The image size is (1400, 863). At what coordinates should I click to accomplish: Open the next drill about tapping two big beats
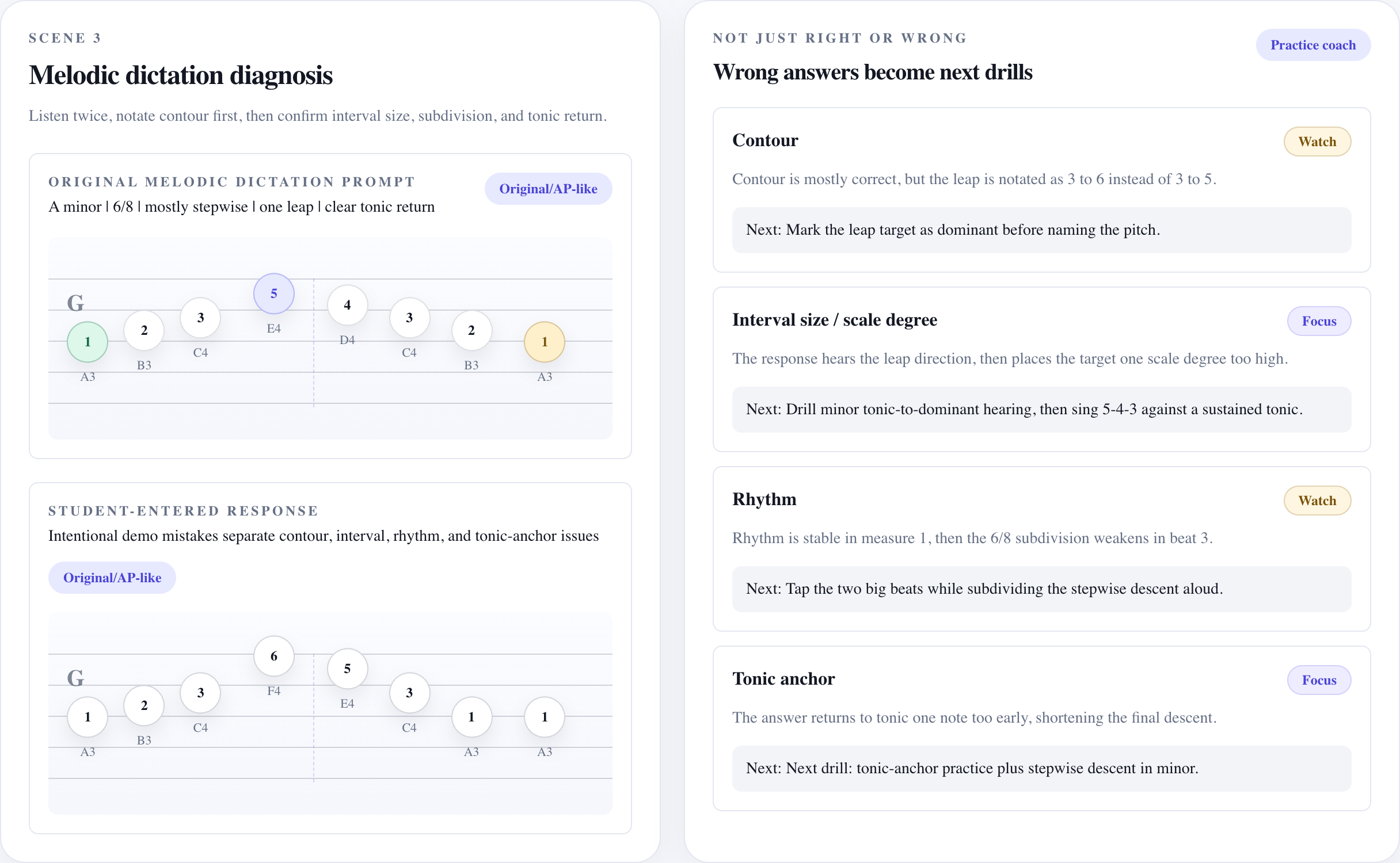tap(1041, 589)
